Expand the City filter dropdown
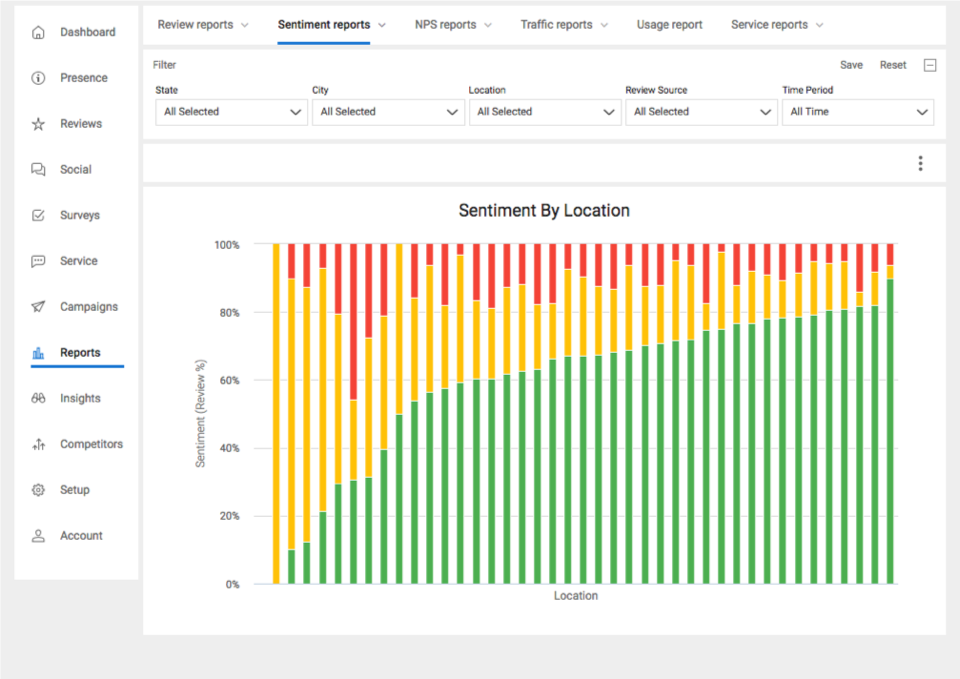Viewport: 960px width, 679px height. (x=388, y=112)
